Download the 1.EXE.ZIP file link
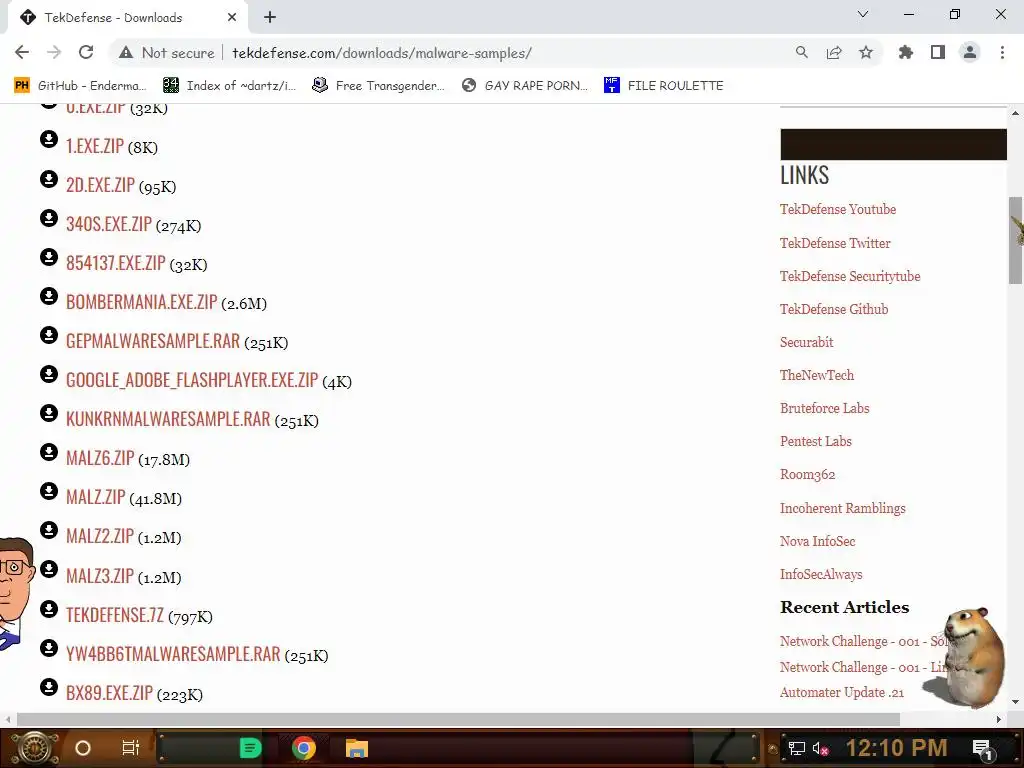Screen dimensions: 1024x768 click(x=95, y=146)
